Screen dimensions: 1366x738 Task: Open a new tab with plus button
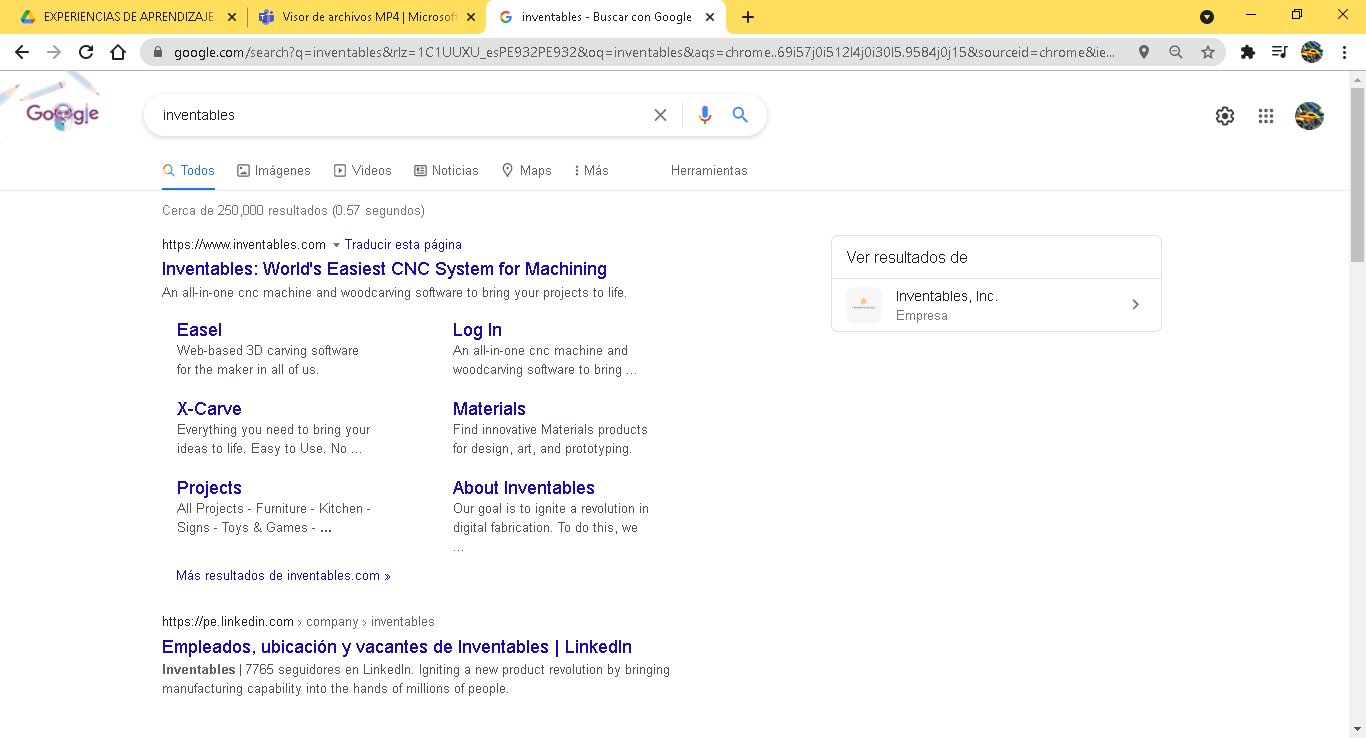(748, 17)
